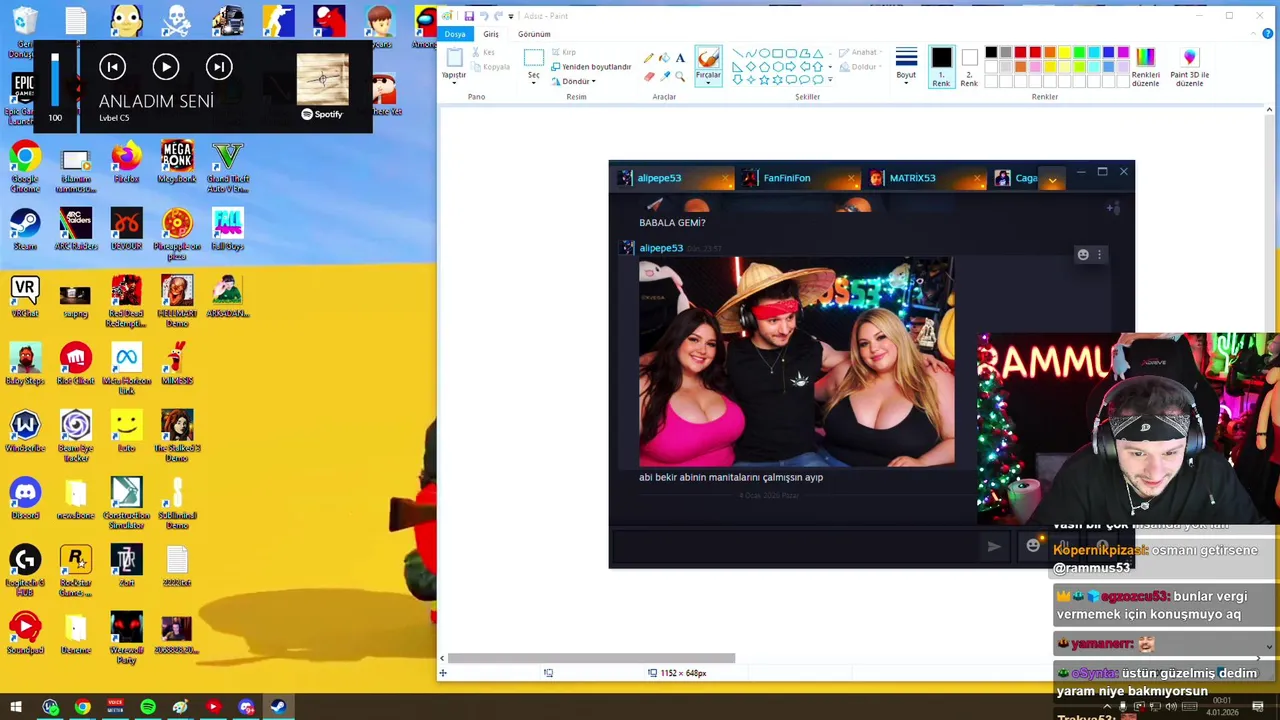Viewport: 1280px width, 720px height.
Task: Open the Dosya file menu in Paint
Action: coord(455,34)
